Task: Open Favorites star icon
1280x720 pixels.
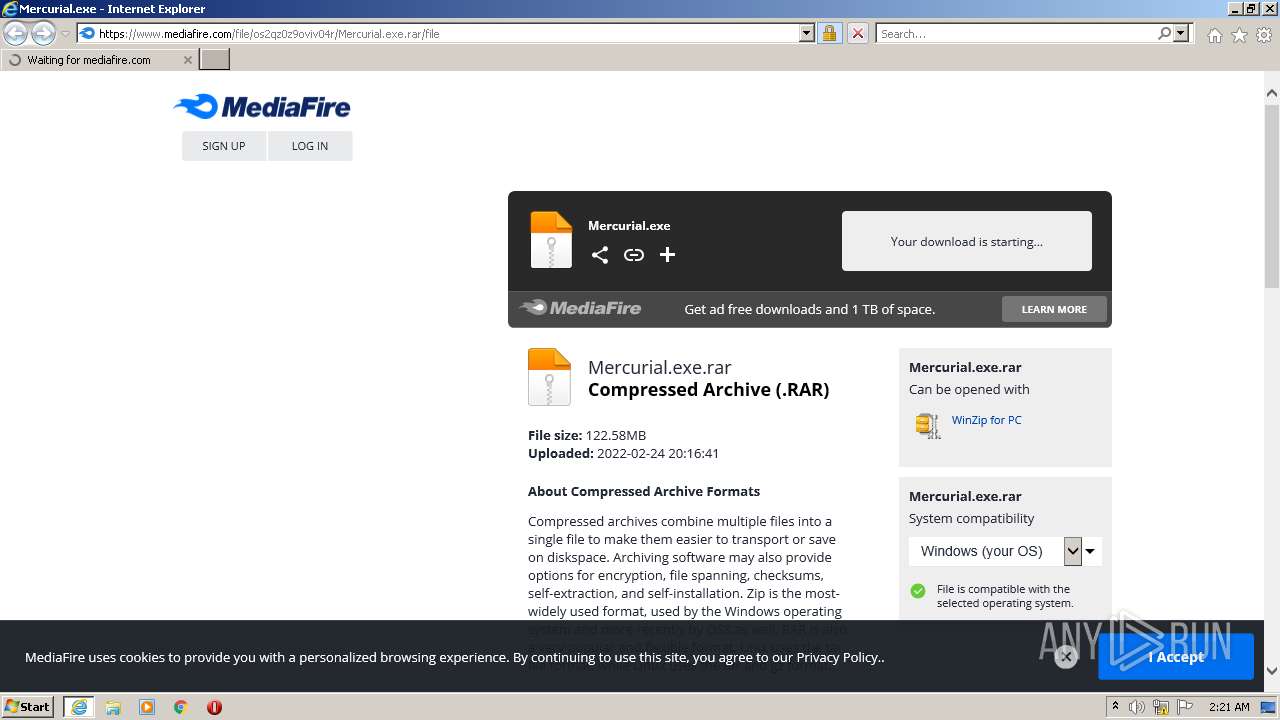Action: 1239,35
